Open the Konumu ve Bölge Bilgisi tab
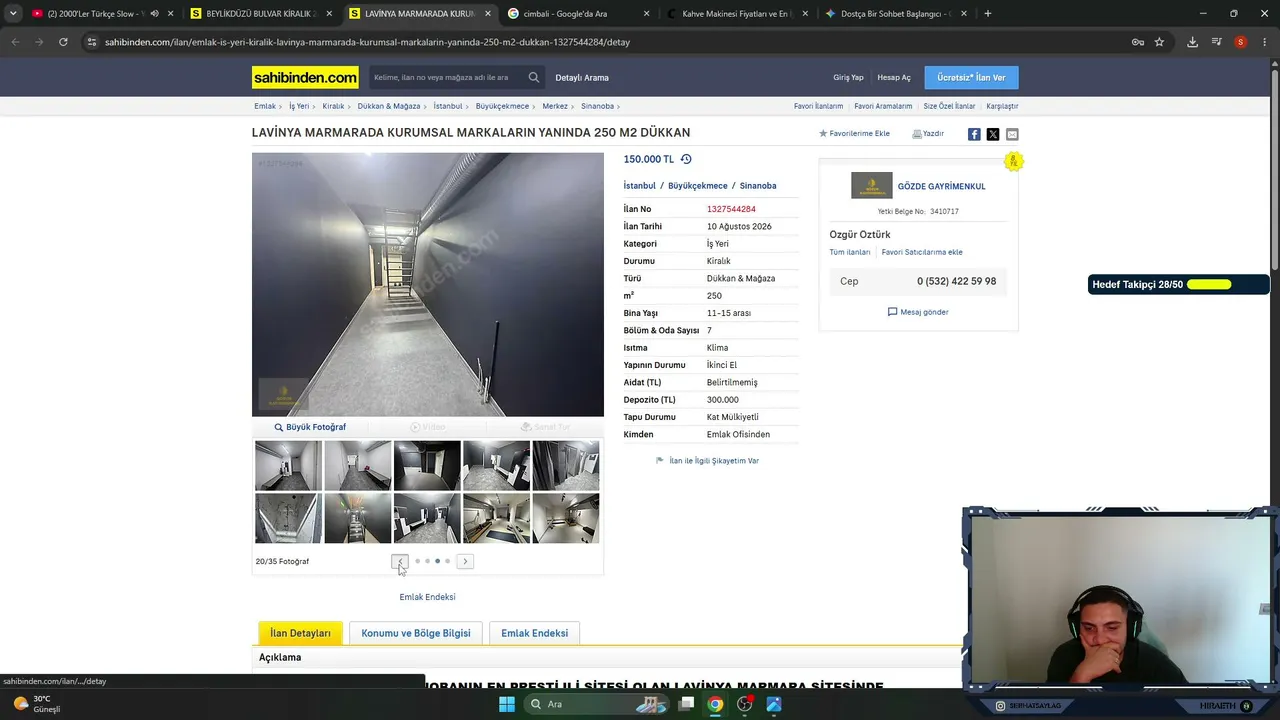Viewport: 1280px width, 720px height. click(416, 633)
